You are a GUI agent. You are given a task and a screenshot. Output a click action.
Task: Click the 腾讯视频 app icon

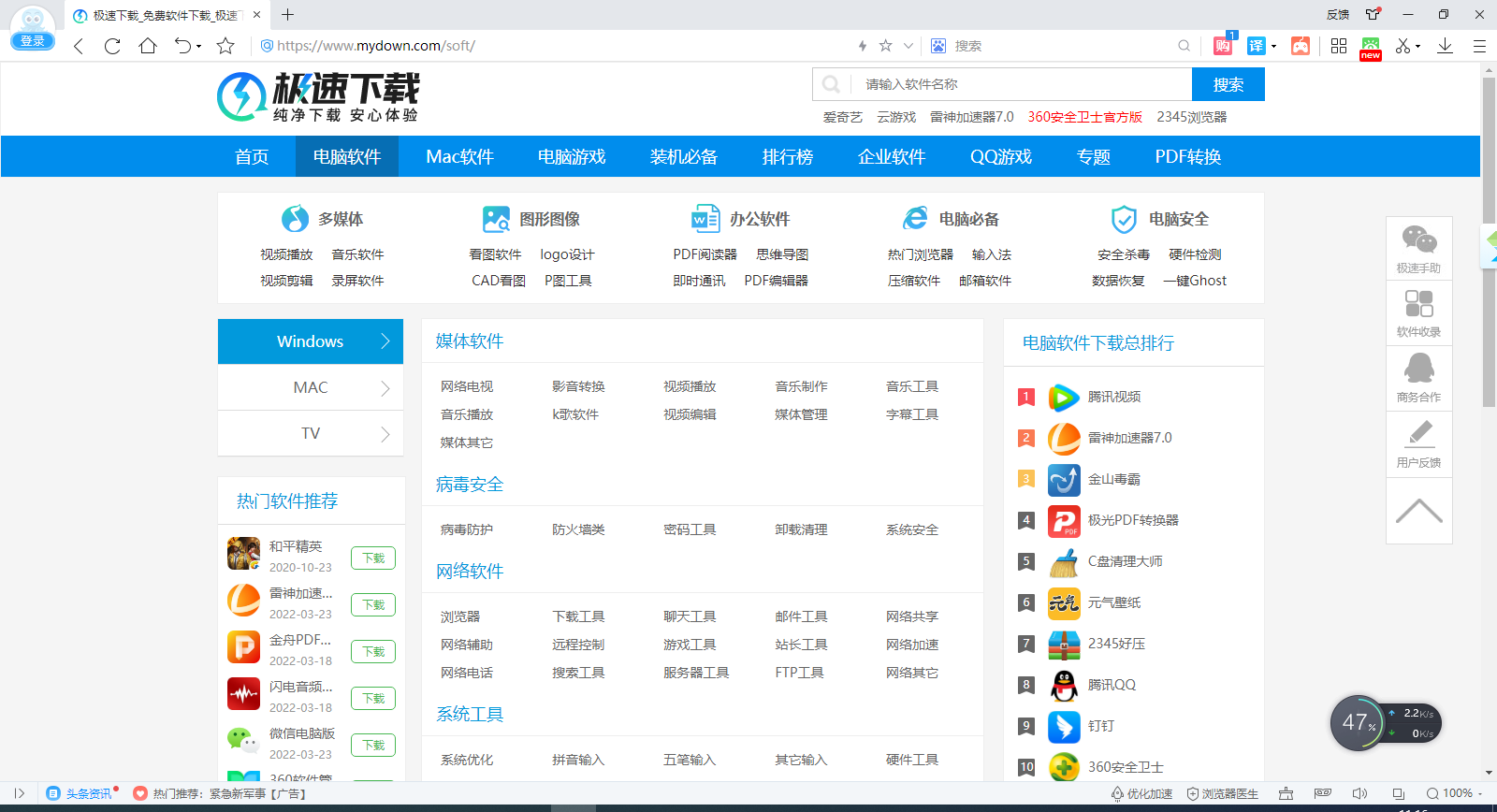tap(1064, 397)
